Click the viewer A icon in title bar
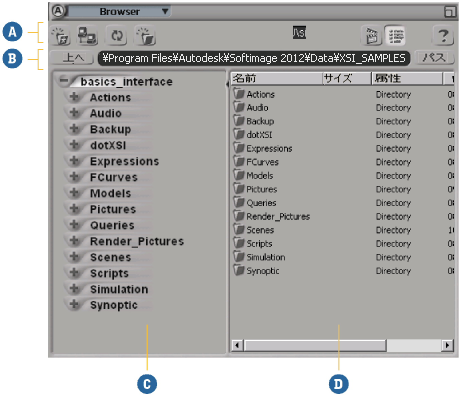460x395 pixels. [58, 11]
